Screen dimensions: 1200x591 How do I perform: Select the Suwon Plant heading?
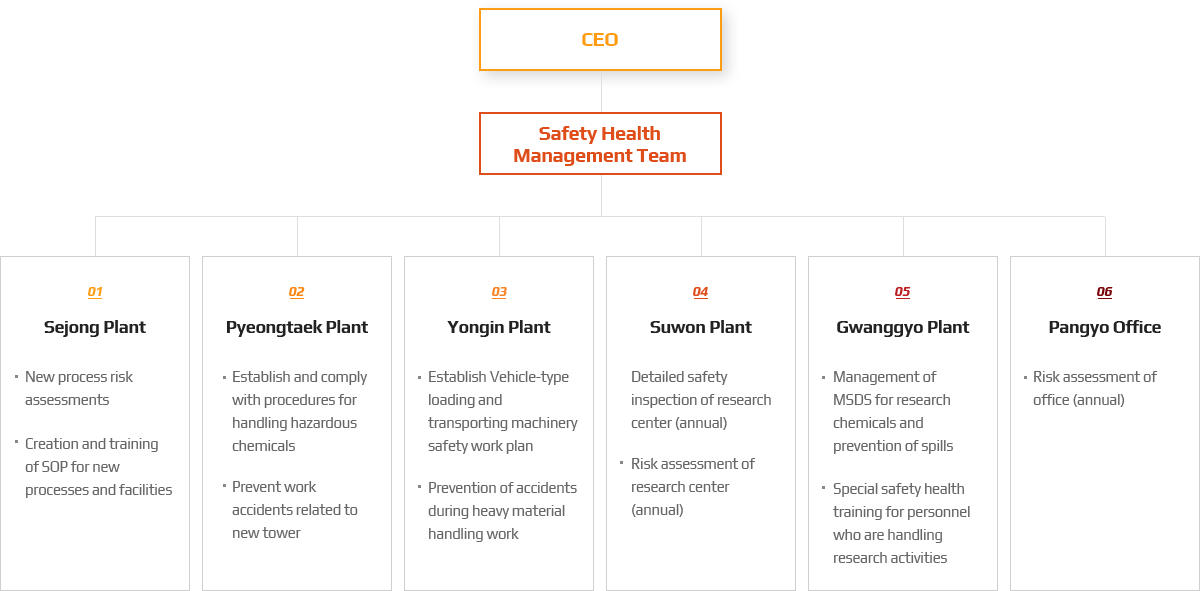(x=701, y=327)
